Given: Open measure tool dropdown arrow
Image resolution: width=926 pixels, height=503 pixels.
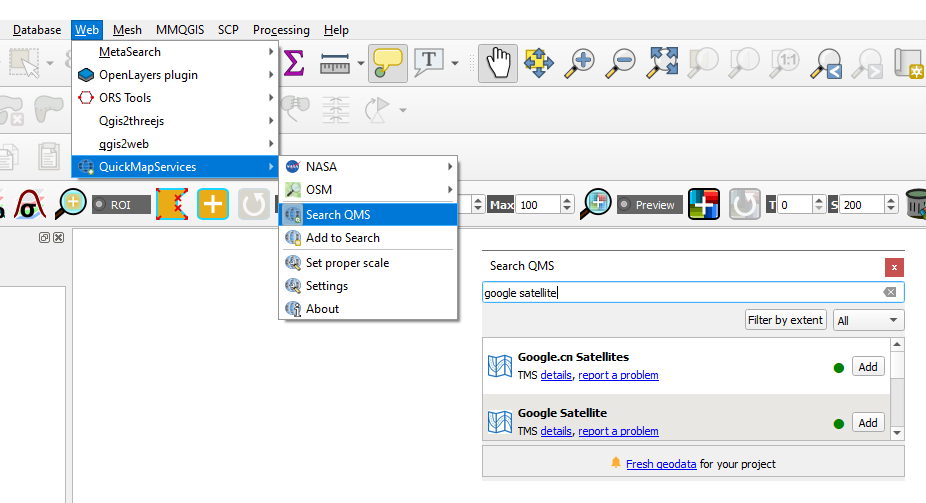Looking at the screenshot, I should click(360, 63).
